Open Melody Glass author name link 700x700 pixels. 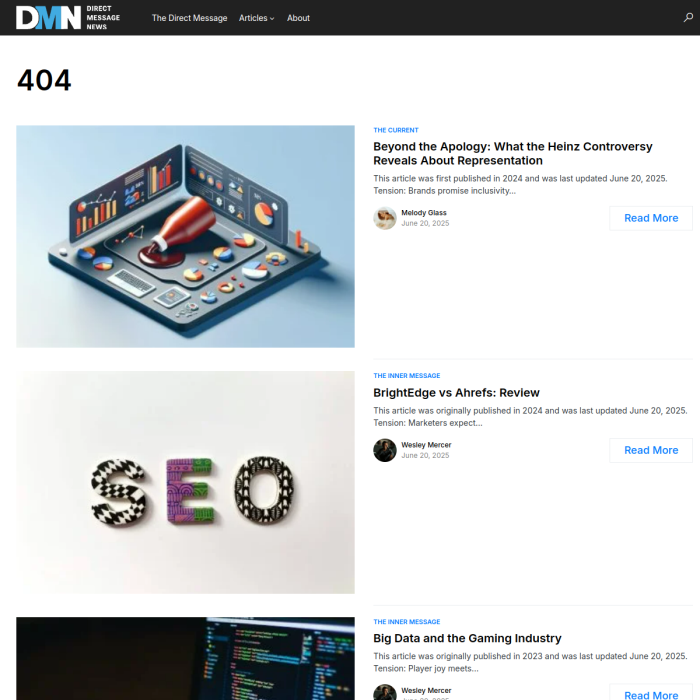click(x=424, y=213)
